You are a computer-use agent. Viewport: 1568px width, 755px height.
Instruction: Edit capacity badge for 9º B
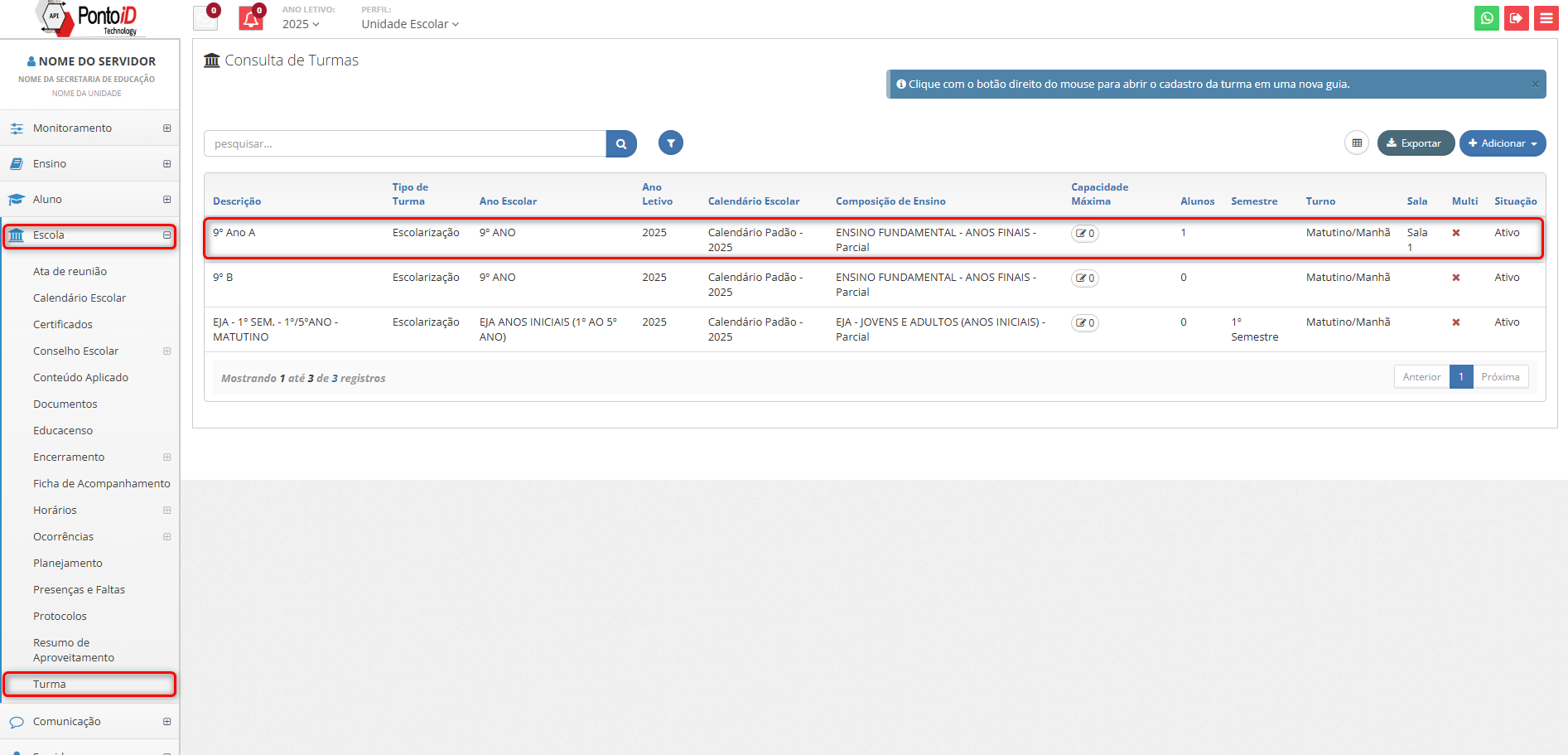pyautogui.click(x=1085, y=278)
